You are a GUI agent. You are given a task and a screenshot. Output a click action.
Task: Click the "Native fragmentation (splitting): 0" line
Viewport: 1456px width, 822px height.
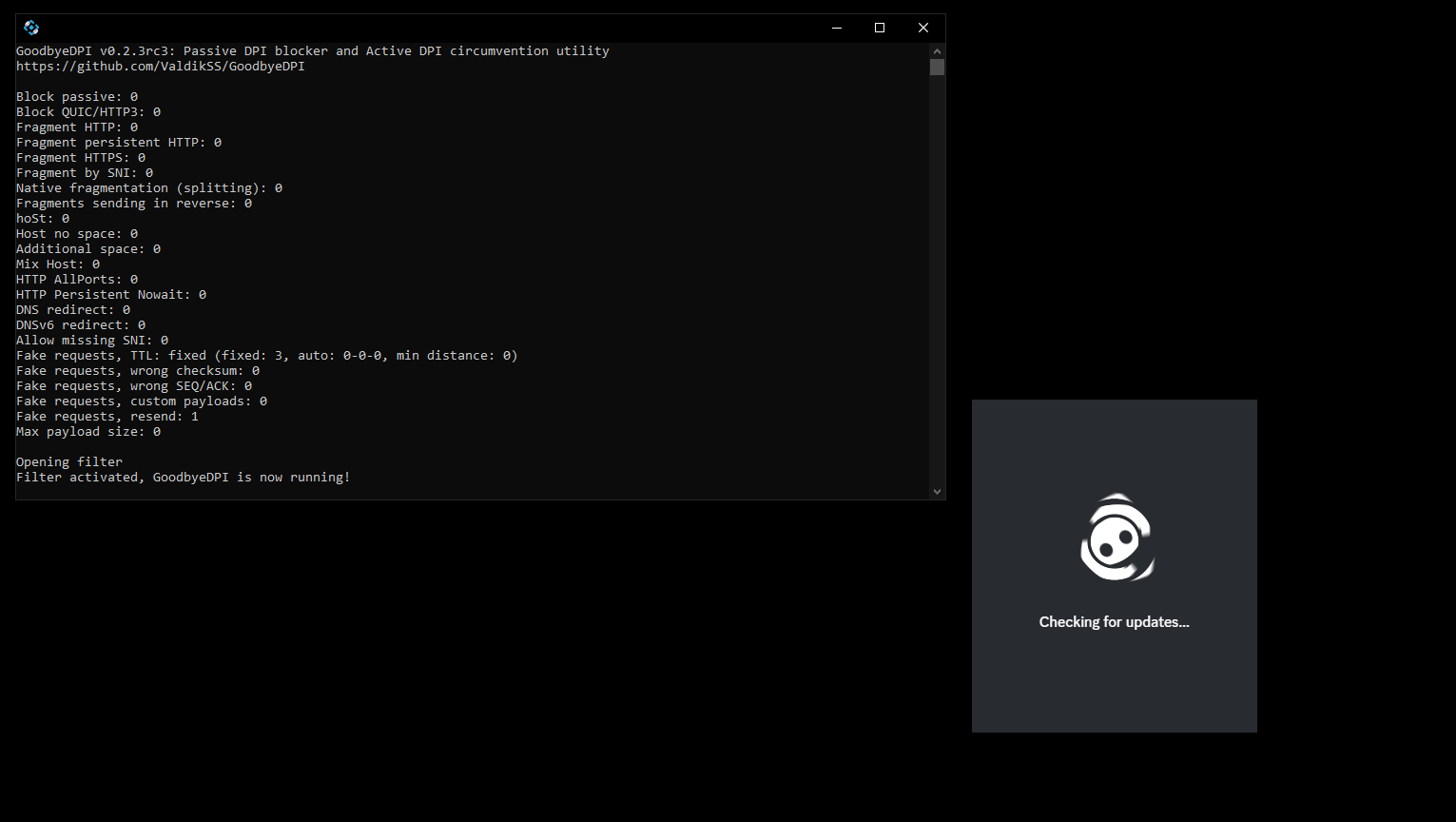pyautogui.click(x=149, y=188)
